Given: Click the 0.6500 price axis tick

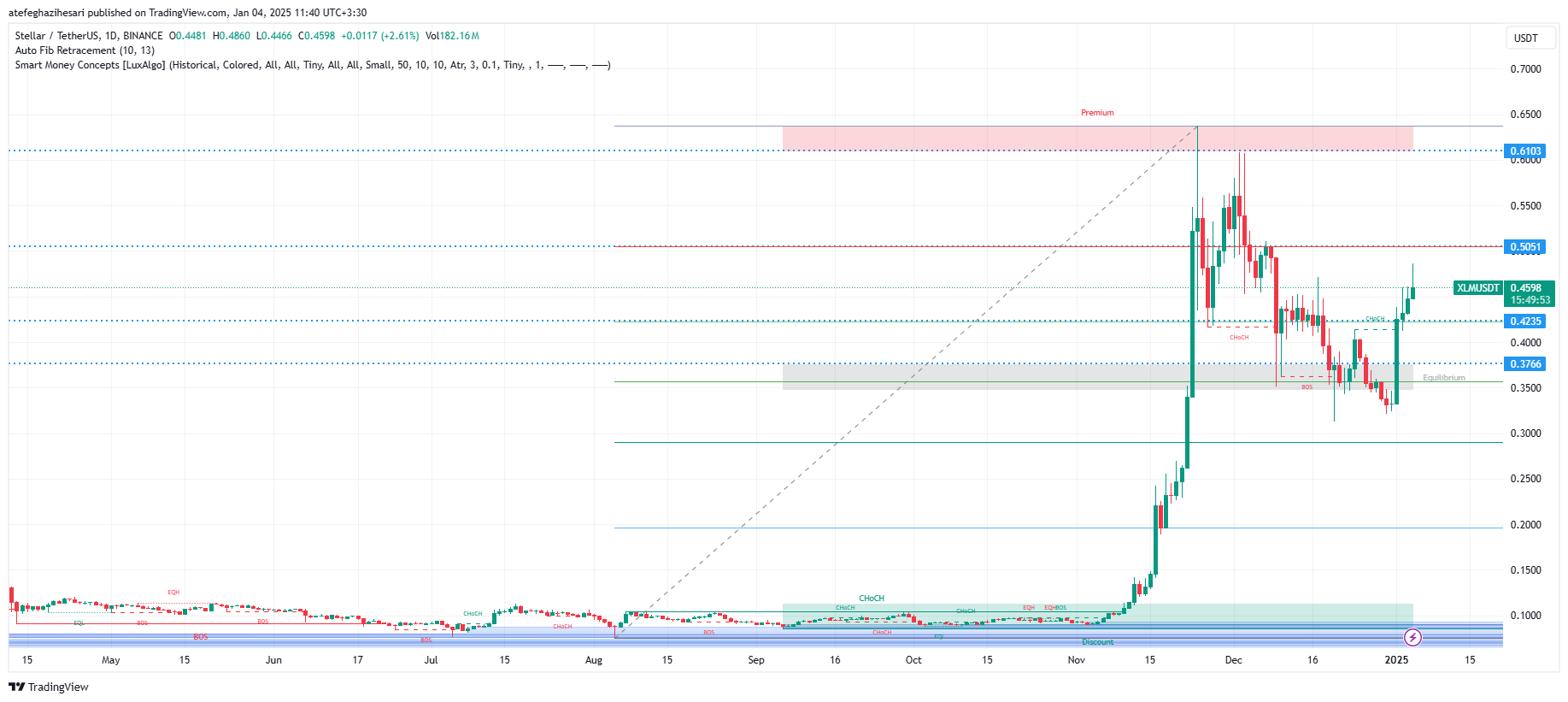Looking at the screenshot, I should (1525, 115).
